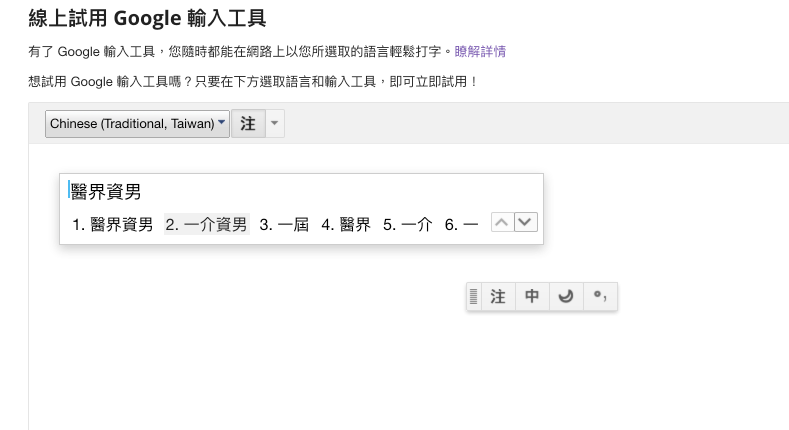Click the 線上試用 Google 輸入工具 heading
The image size is (789, 430).
tap(149, 18)
